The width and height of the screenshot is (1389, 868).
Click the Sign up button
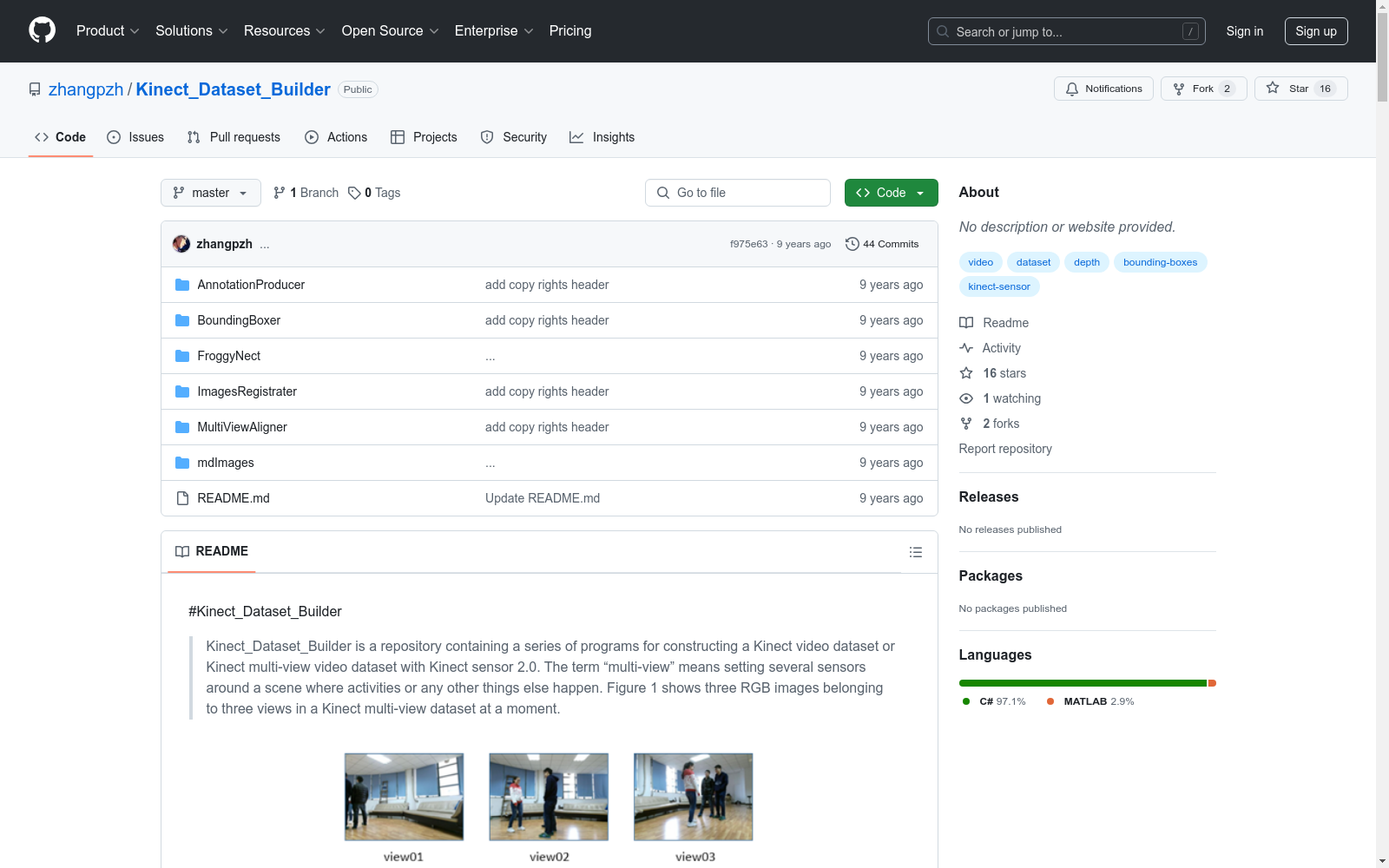[x=1316, y=31]
